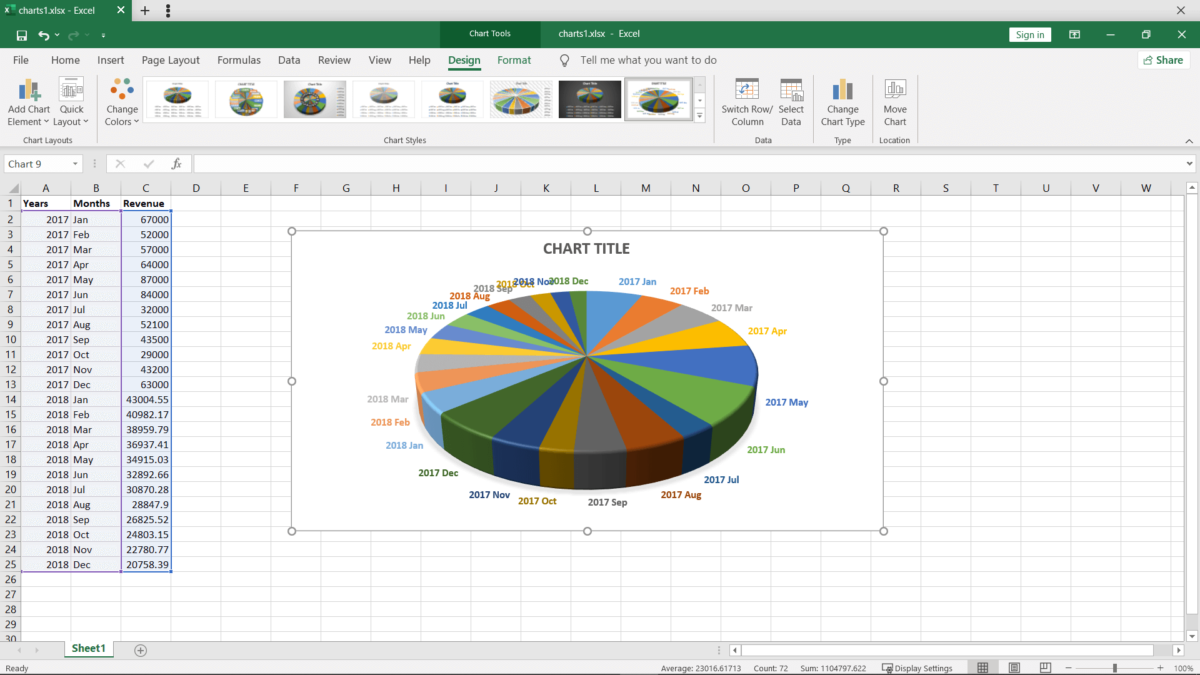Click the Sign in button
Viewport: 1200px width, 675px height.
pyautogui.click(x=1030, y=35)
